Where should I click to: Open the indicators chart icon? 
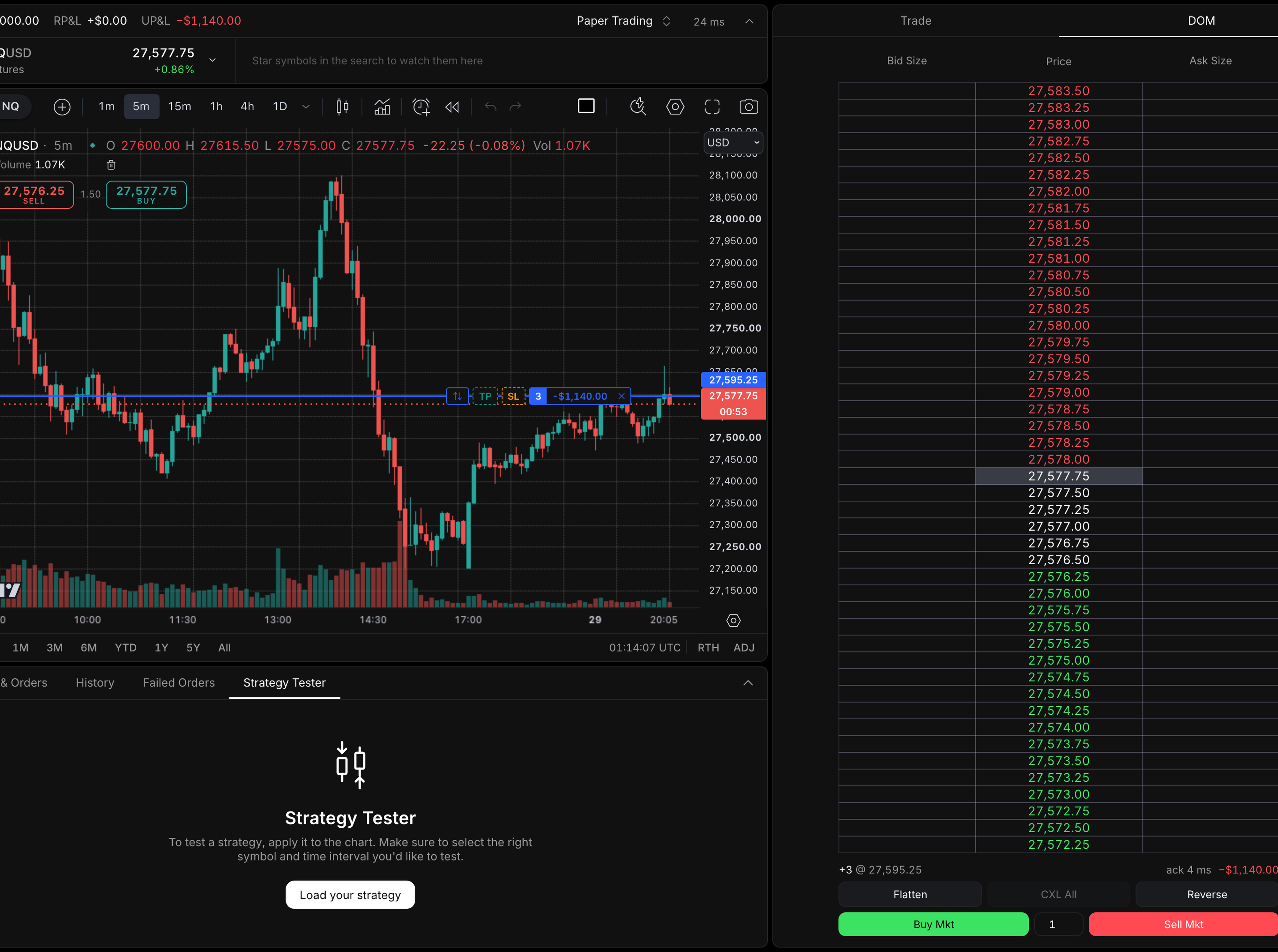pos(382,106)
